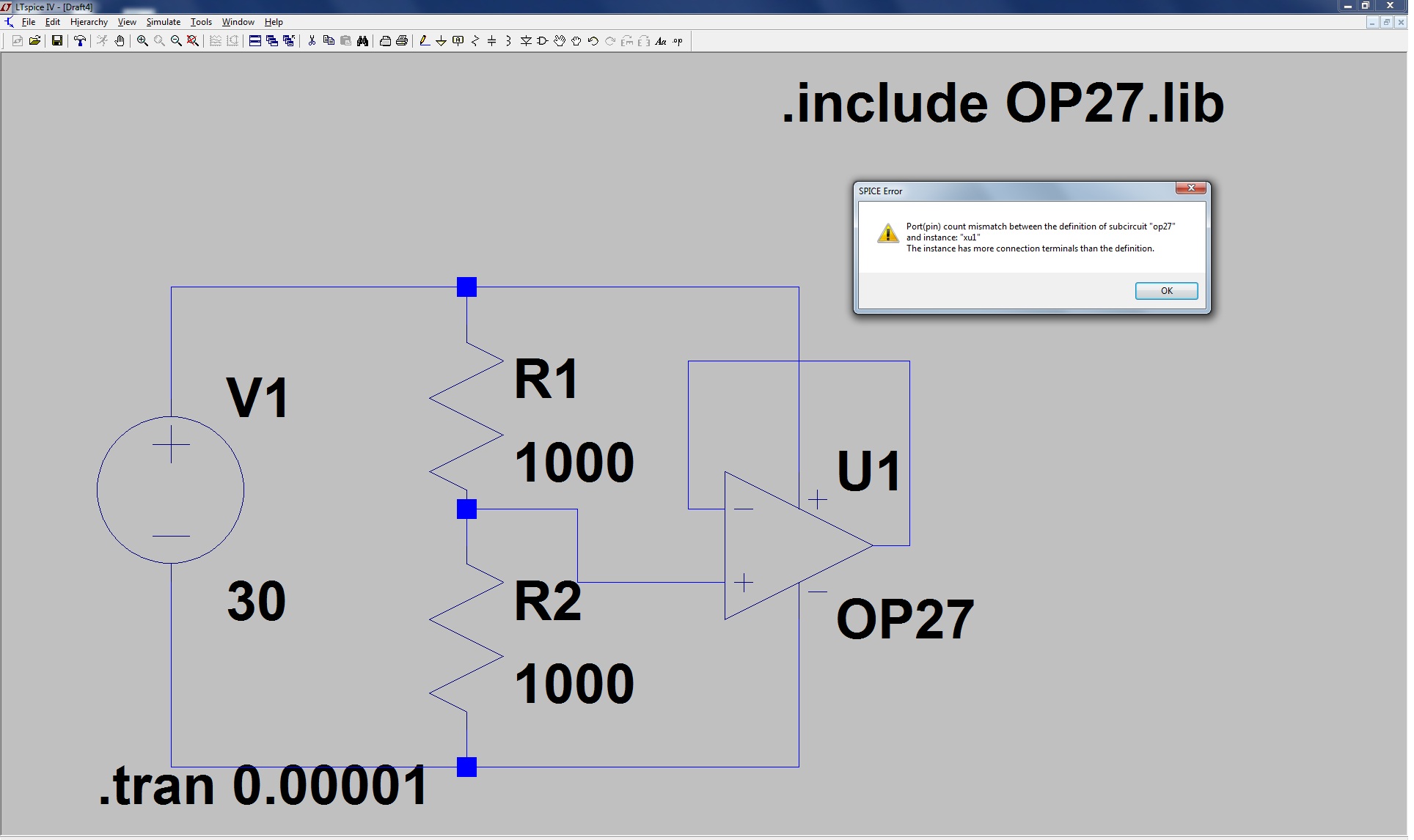Cut with the scissors icon
1414x840 pixels.
tap(312, 41)
